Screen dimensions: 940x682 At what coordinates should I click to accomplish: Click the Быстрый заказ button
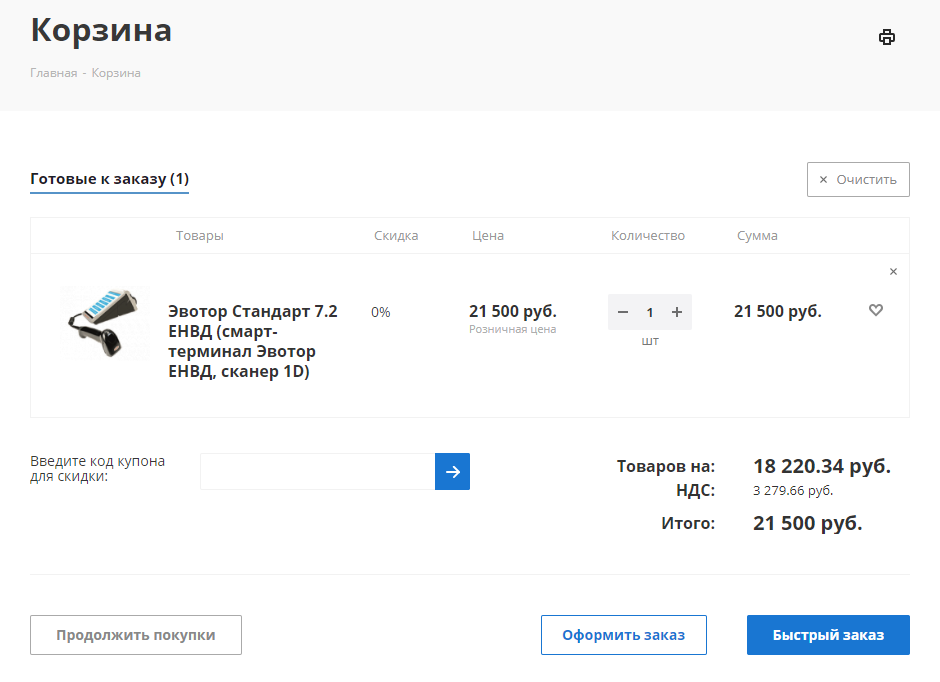pos(828,635)
